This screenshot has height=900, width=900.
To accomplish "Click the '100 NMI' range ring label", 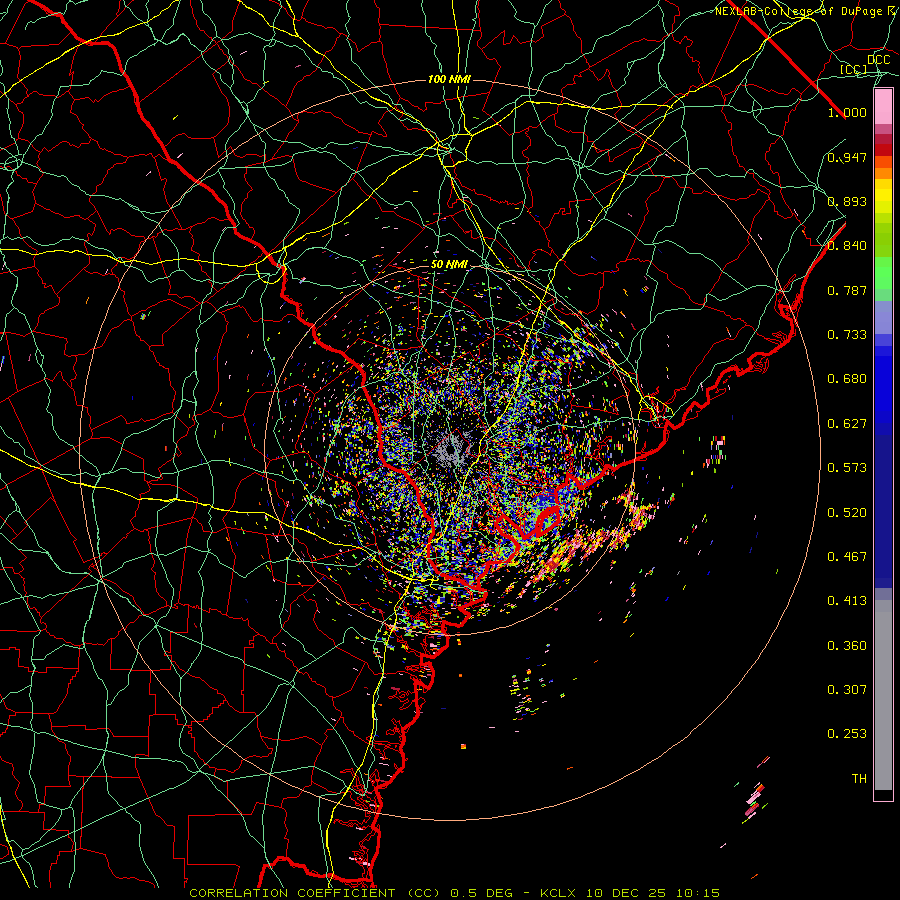I will 449,79.
